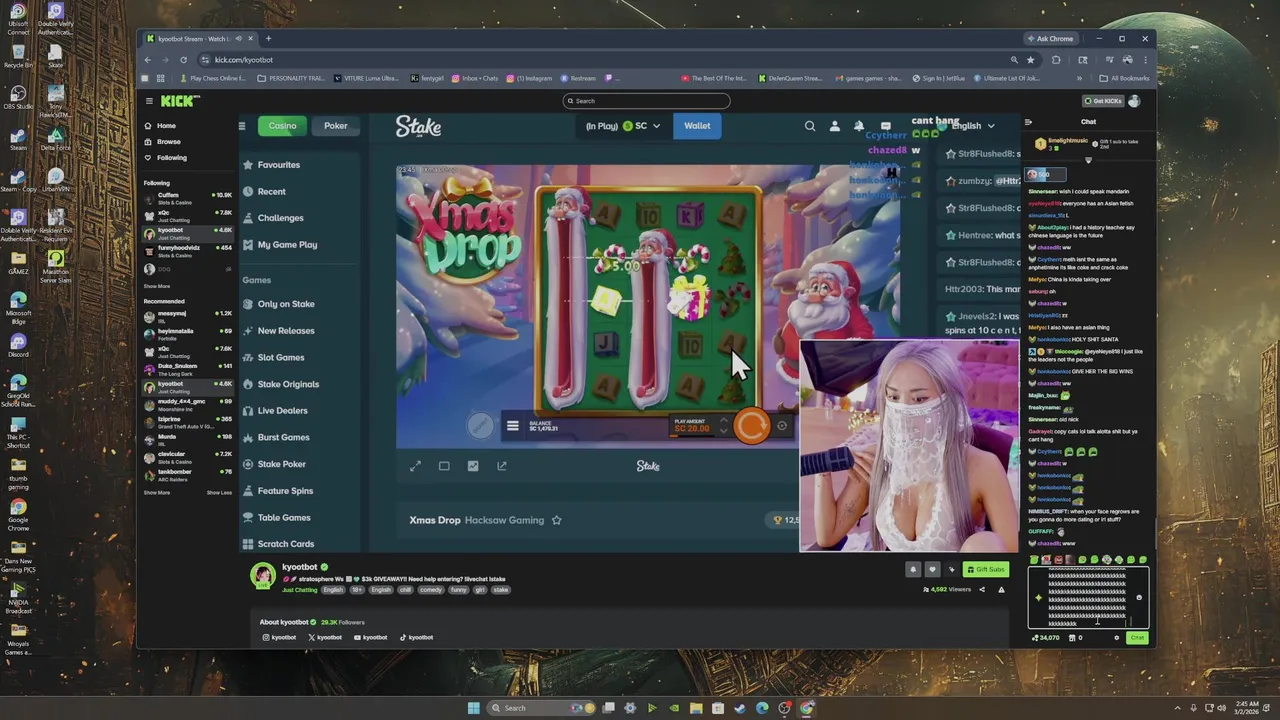
Task: Open live stats chart icon
Action: tap(473, 466)
